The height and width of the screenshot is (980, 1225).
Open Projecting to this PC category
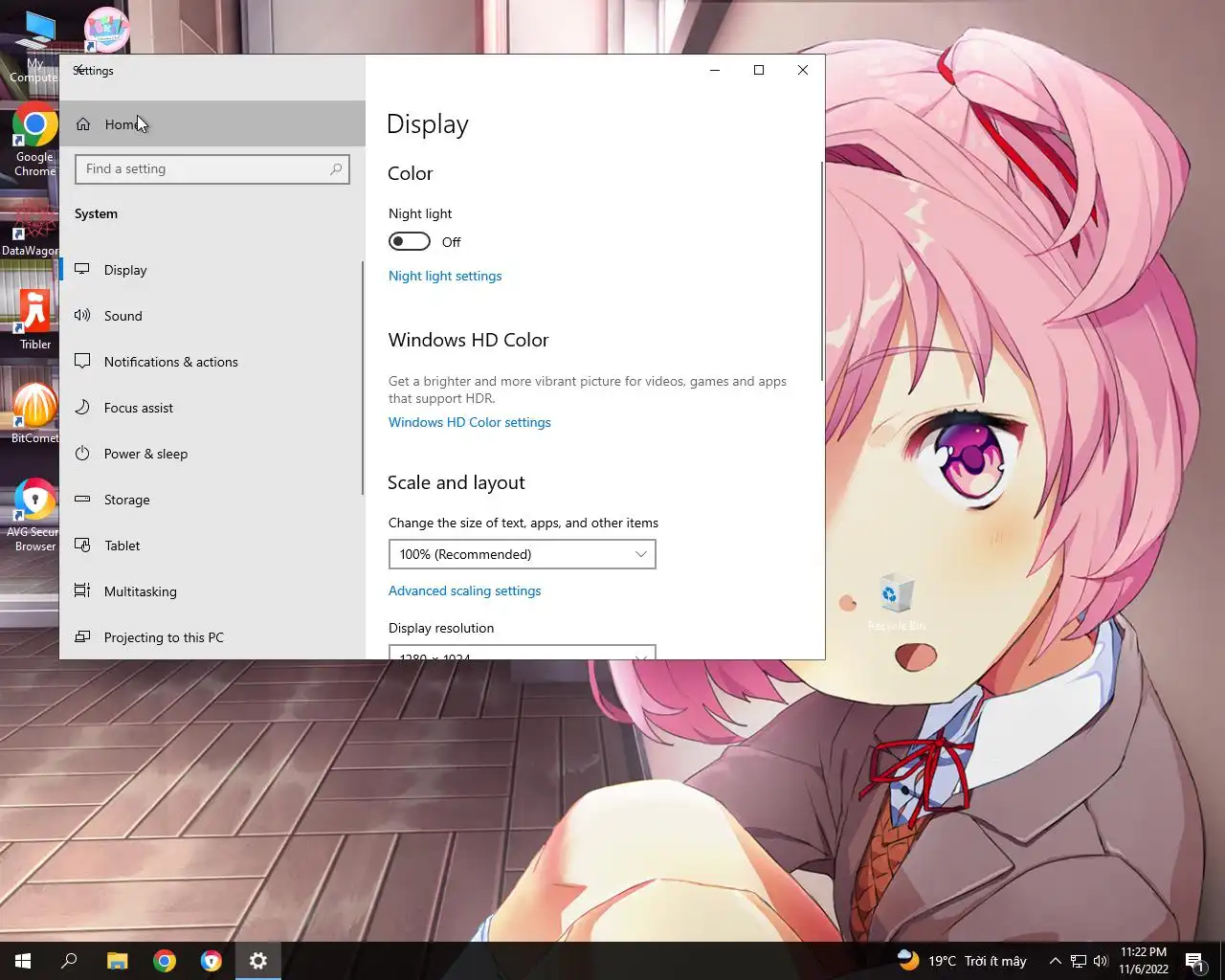click(212, 637)
